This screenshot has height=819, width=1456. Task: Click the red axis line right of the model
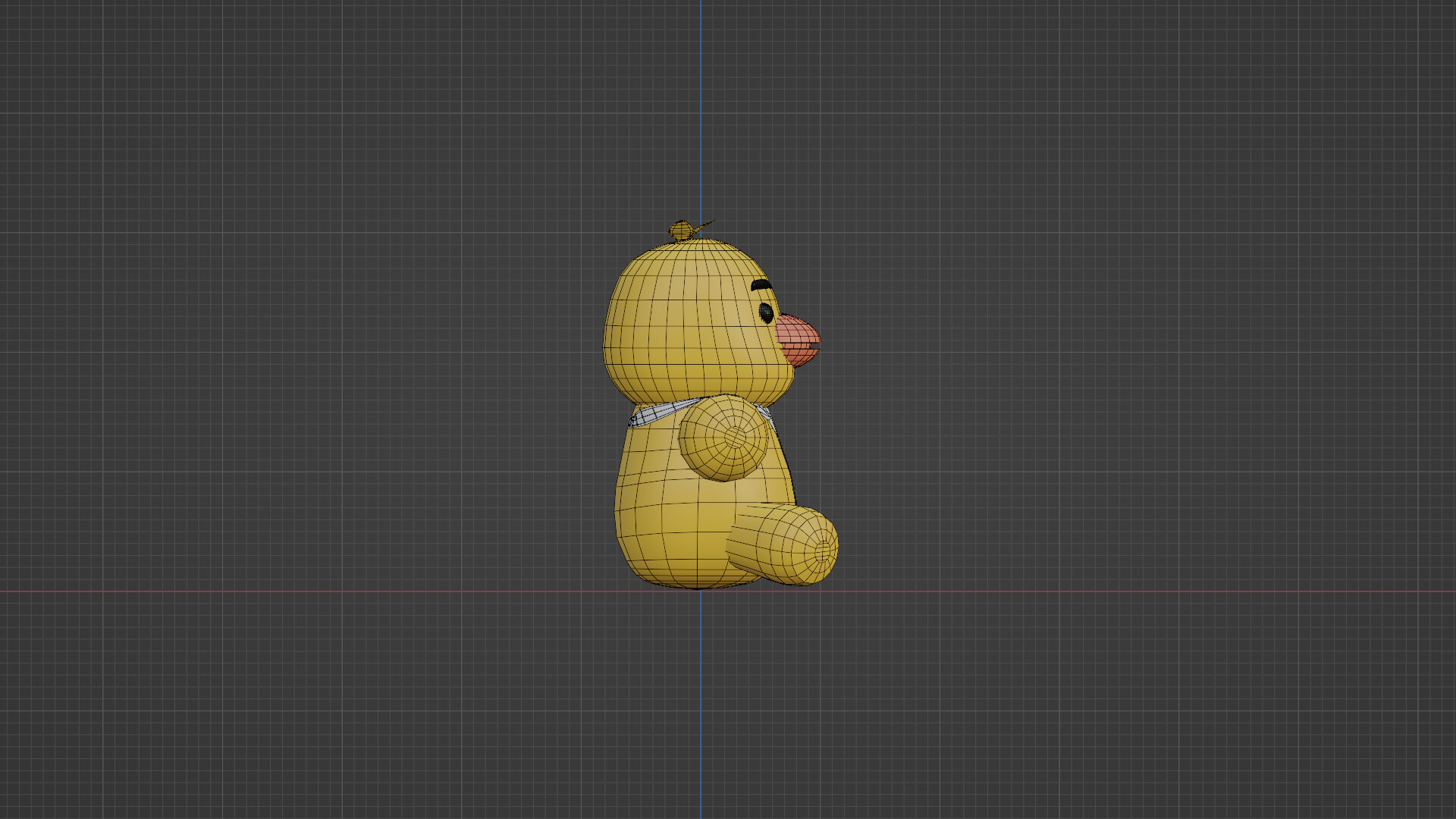[1137, 591]
